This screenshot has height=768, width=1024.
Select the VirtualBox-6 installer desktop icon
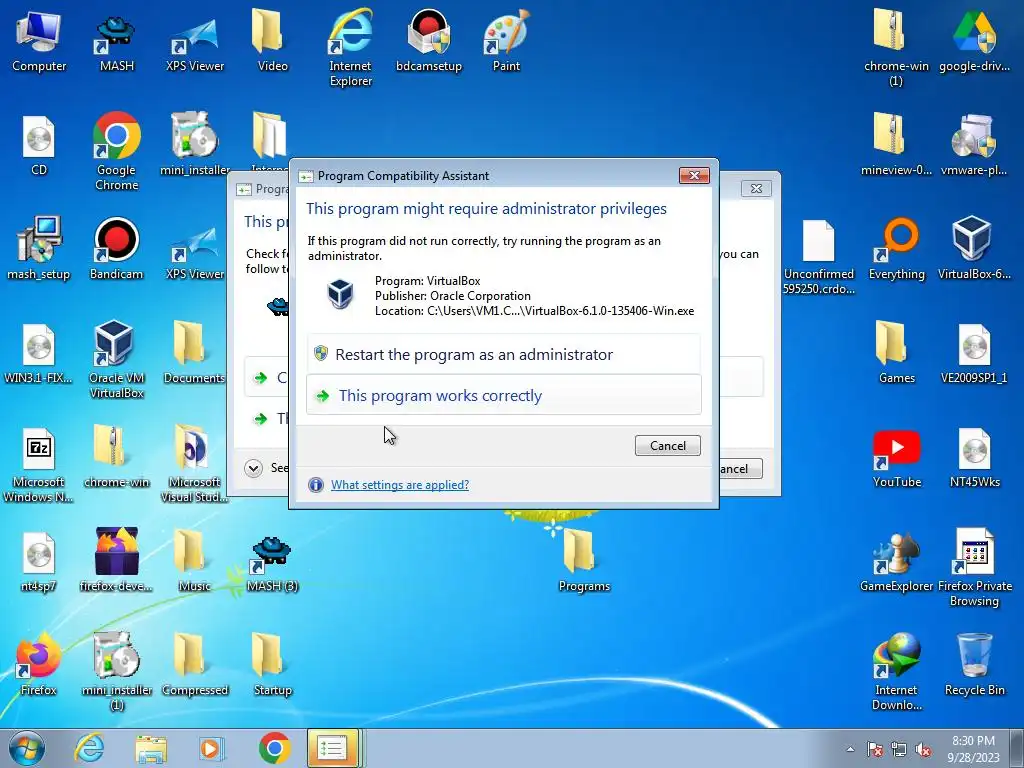click(974, 249)
